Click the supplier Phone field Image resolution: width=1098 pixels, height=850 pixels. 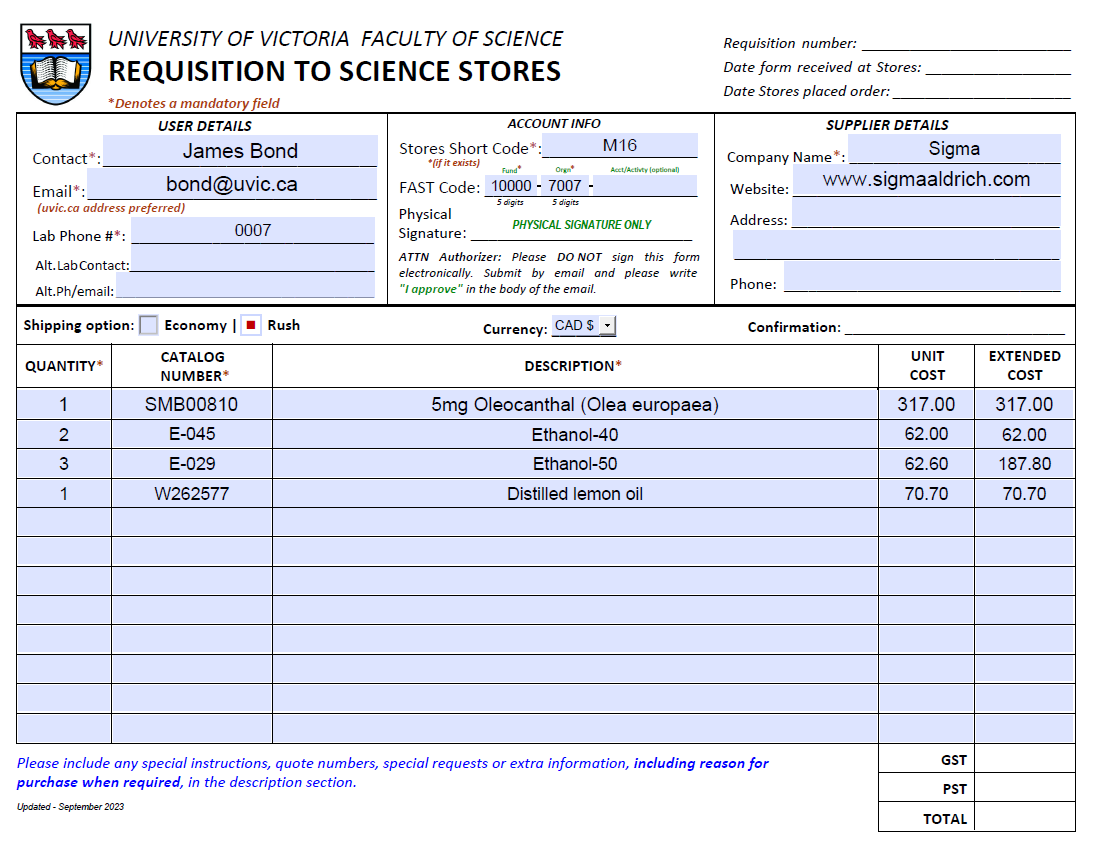922,277
